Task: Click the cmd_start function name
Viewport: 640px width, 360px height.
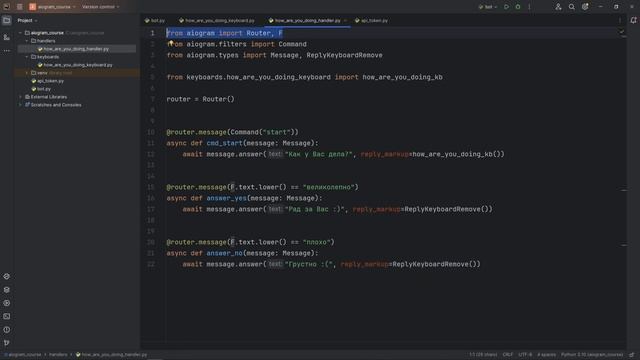Action: pos(224,143)
